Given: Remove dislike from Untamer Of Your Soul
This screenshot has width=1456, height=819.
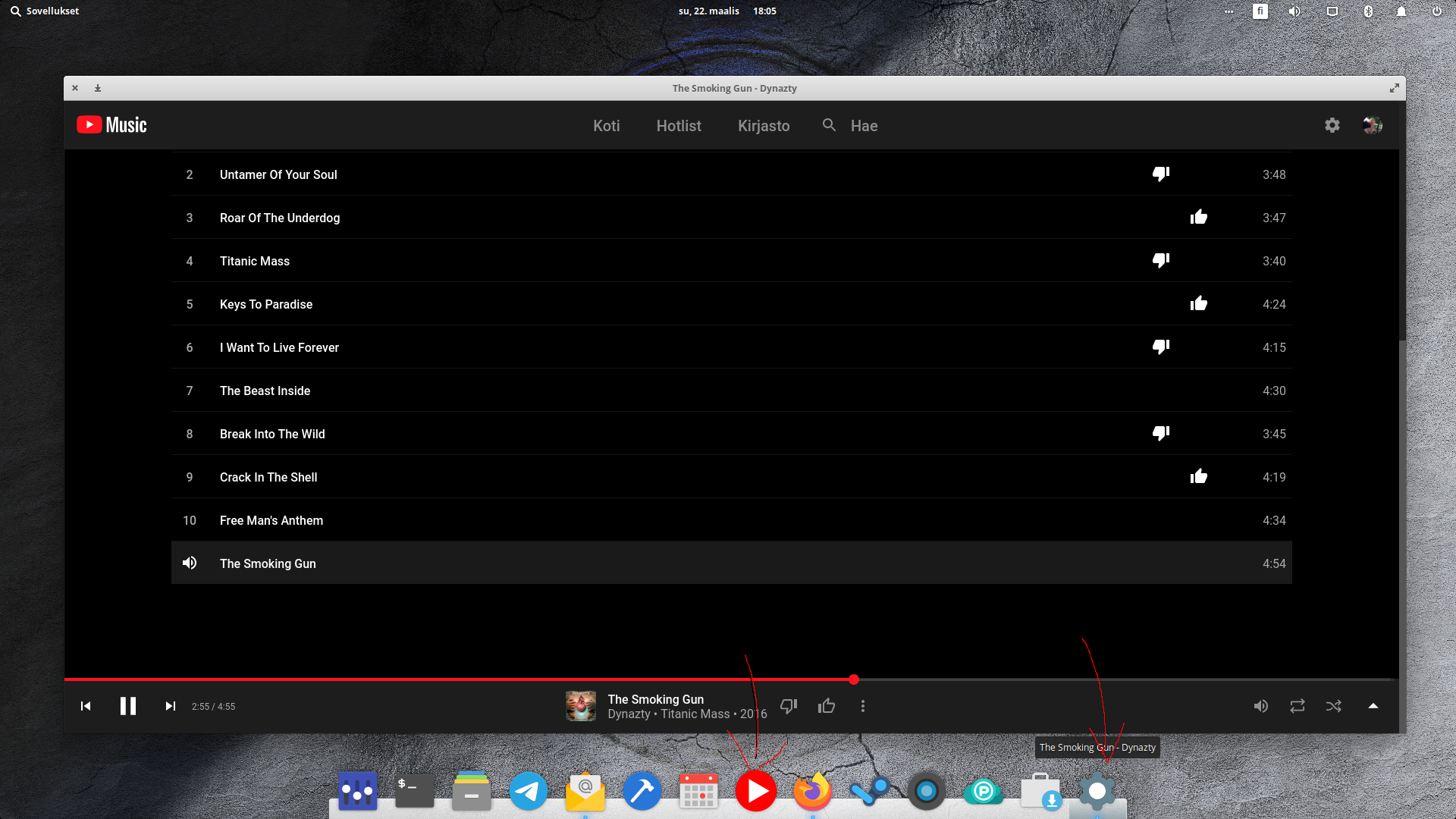Looking at the screenshot, I should tap(1160, 174).
